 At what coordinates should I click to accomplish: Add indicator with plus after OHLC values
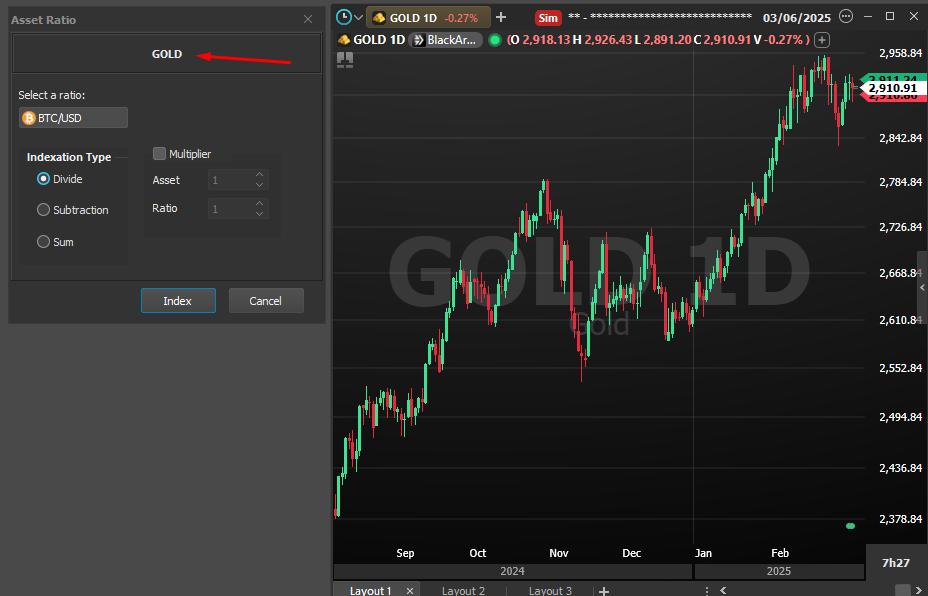coord(822,40)
